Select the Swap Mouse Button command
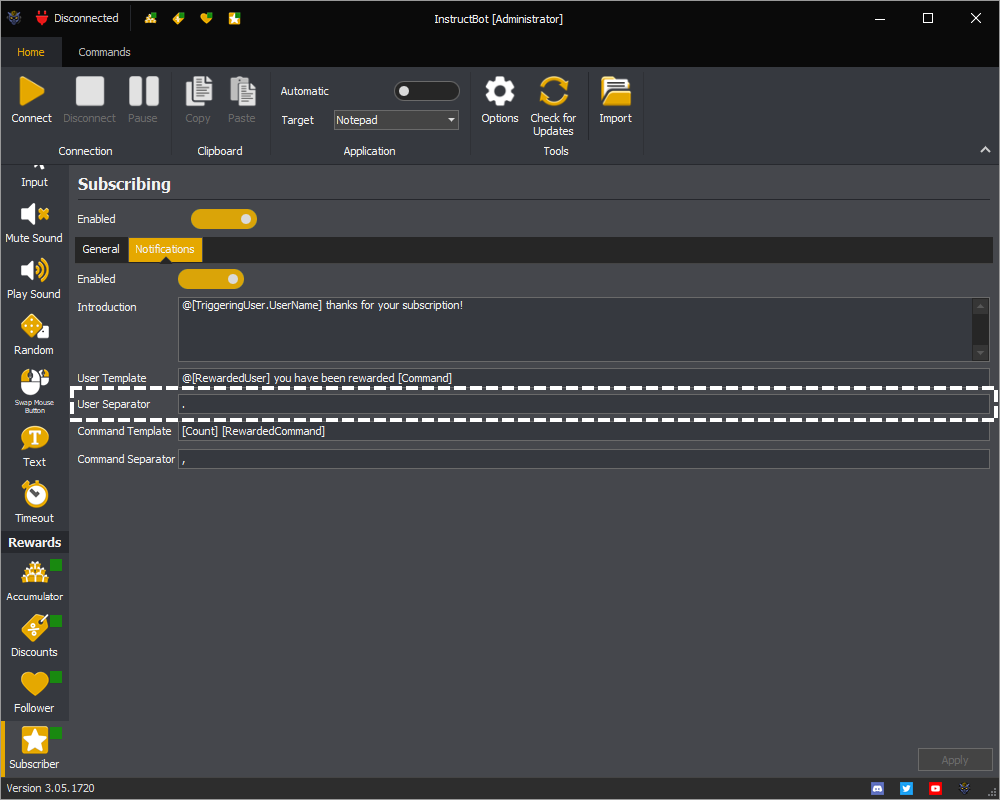 (x=34, y=390)
